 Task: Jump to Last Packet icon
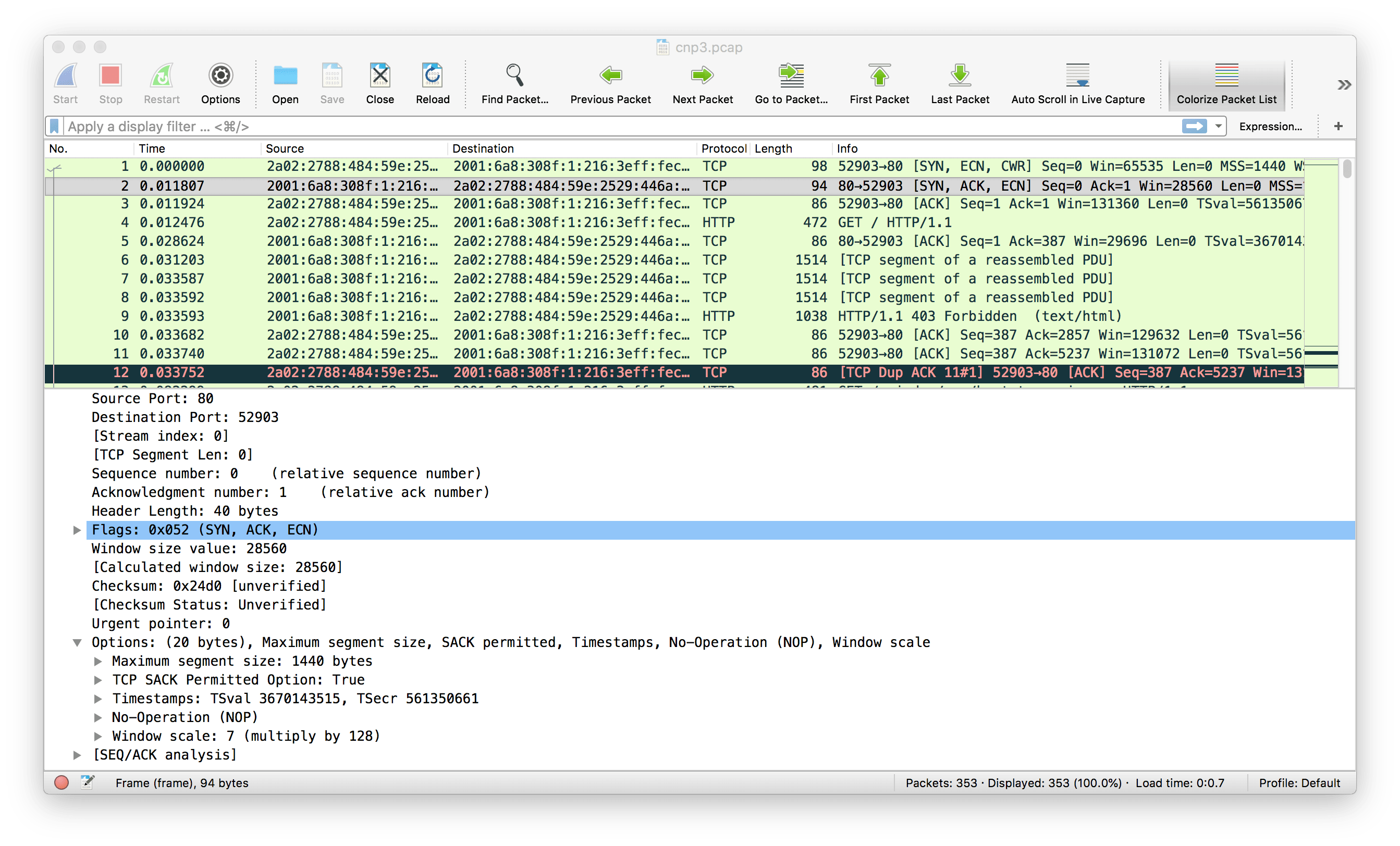point(960,76)
